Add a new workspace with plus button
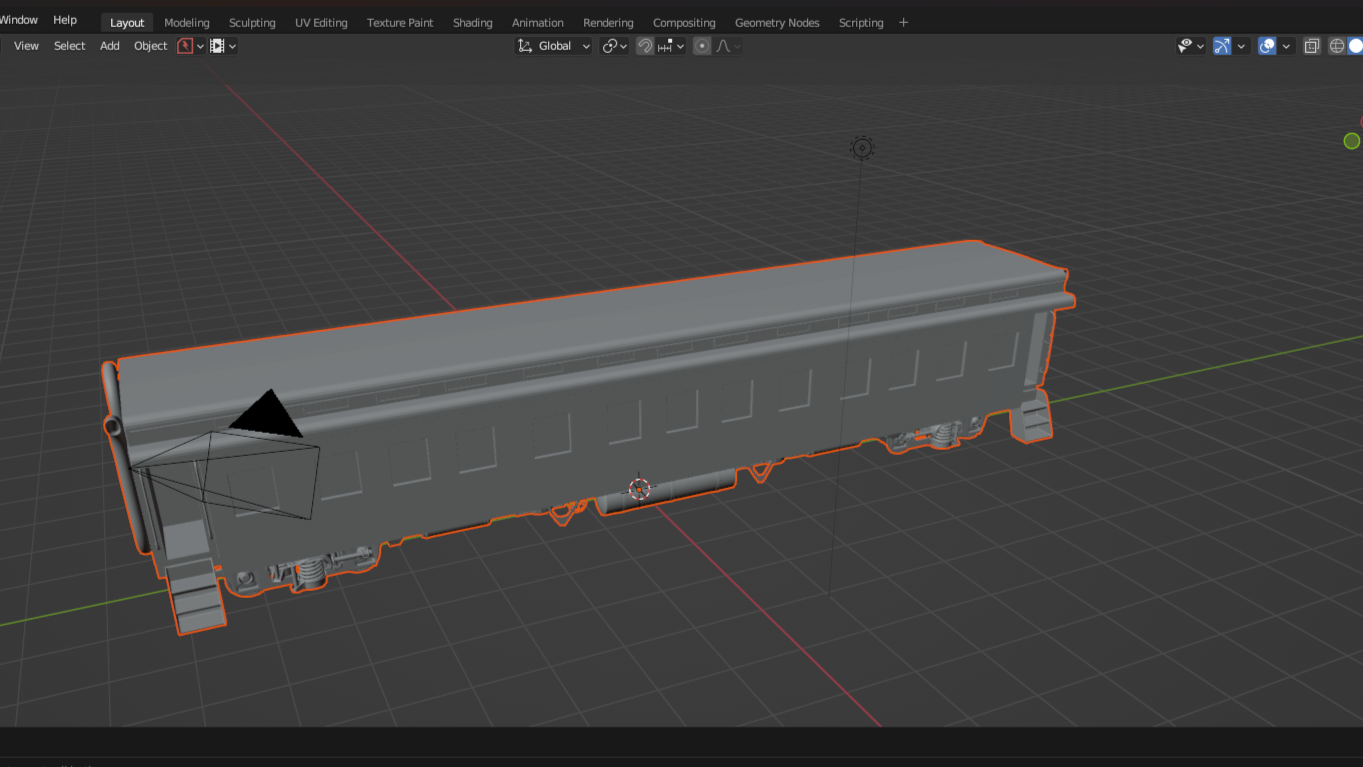The height and width of the screenshot is (767, 1363). (904, 22)
